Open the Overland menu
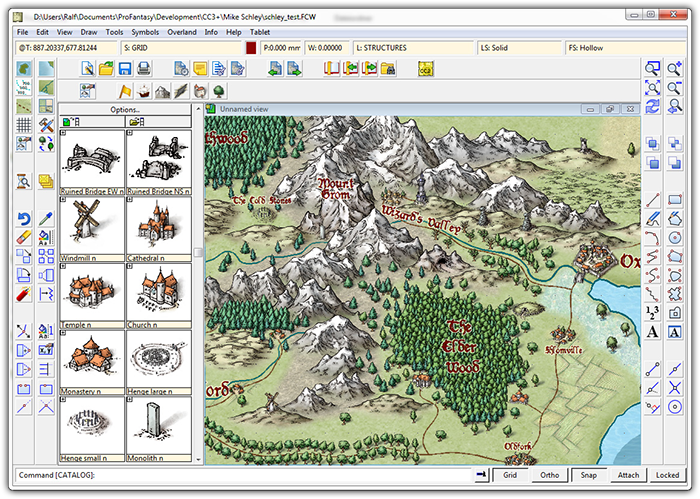Image resolution: width=700 pixels, height=499 pixels. pyautogui.click(x=181, y=32)
